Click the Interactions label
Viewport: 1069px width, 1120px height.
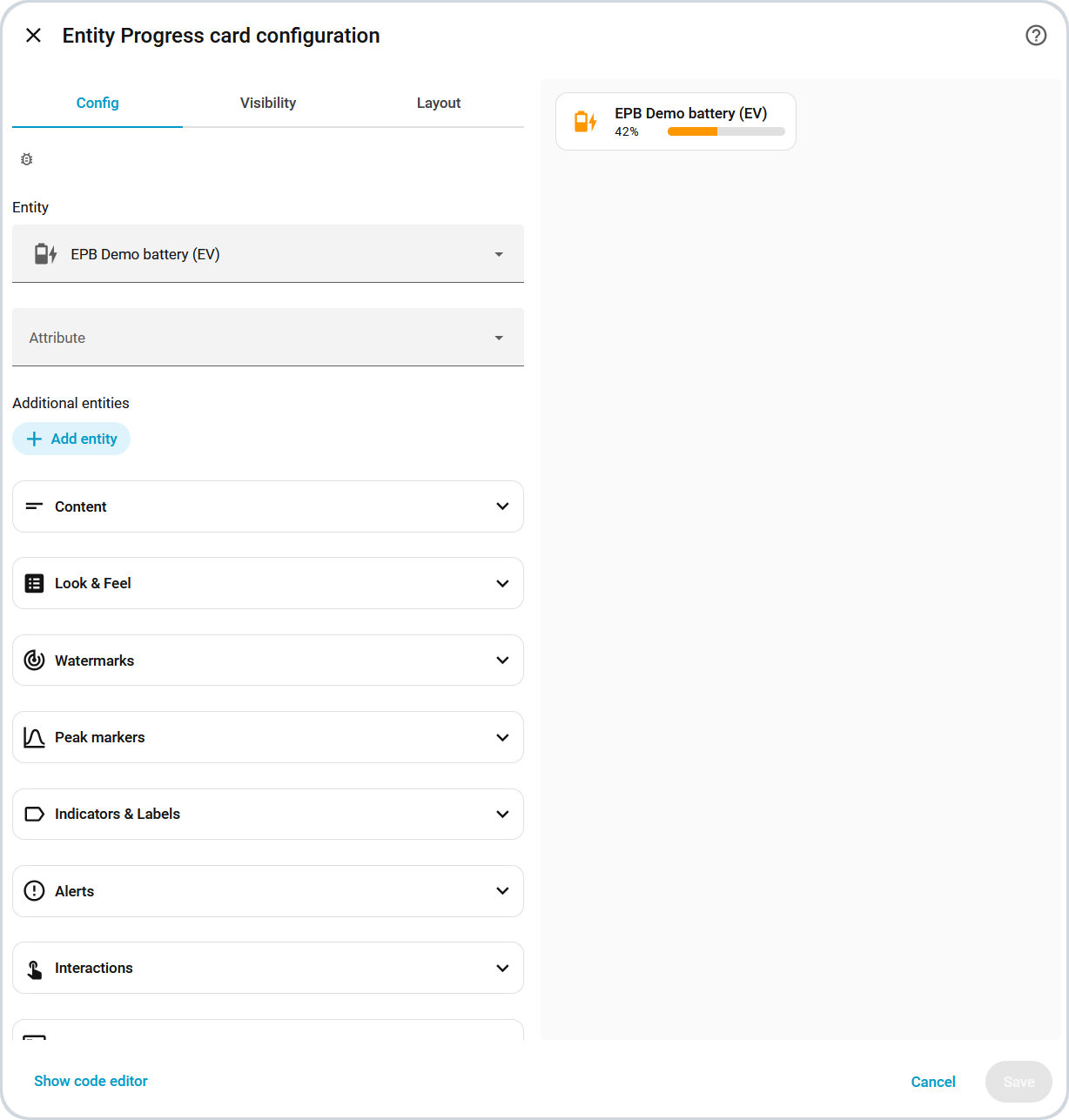(x=94, y=968)
